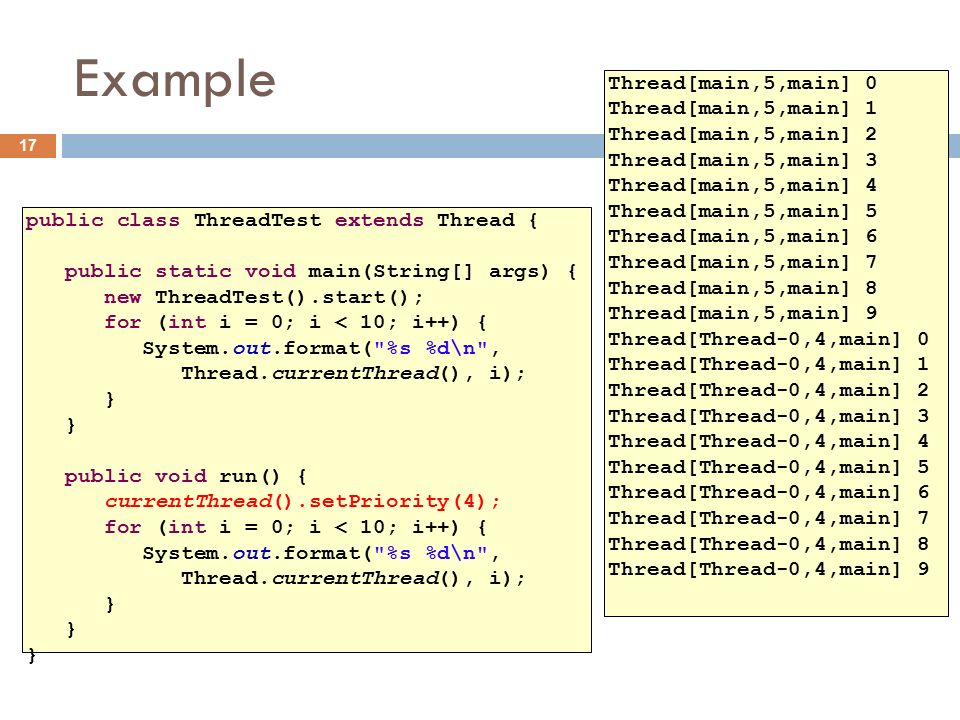The height and width of the screenshot is (720, 960).
Task: Click output line "Thread[Thread-0,4,main] 1"
Action: pyautogui.click(x=769, y=364)
